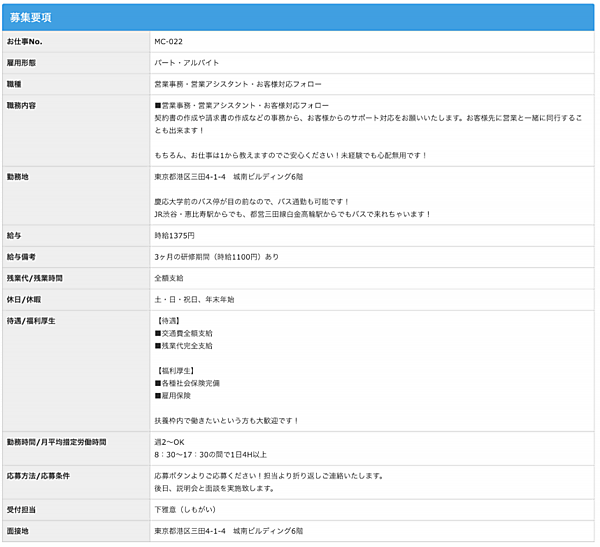Click the 職種 row label
Screen dimensions: 600x547
(15, 84)
